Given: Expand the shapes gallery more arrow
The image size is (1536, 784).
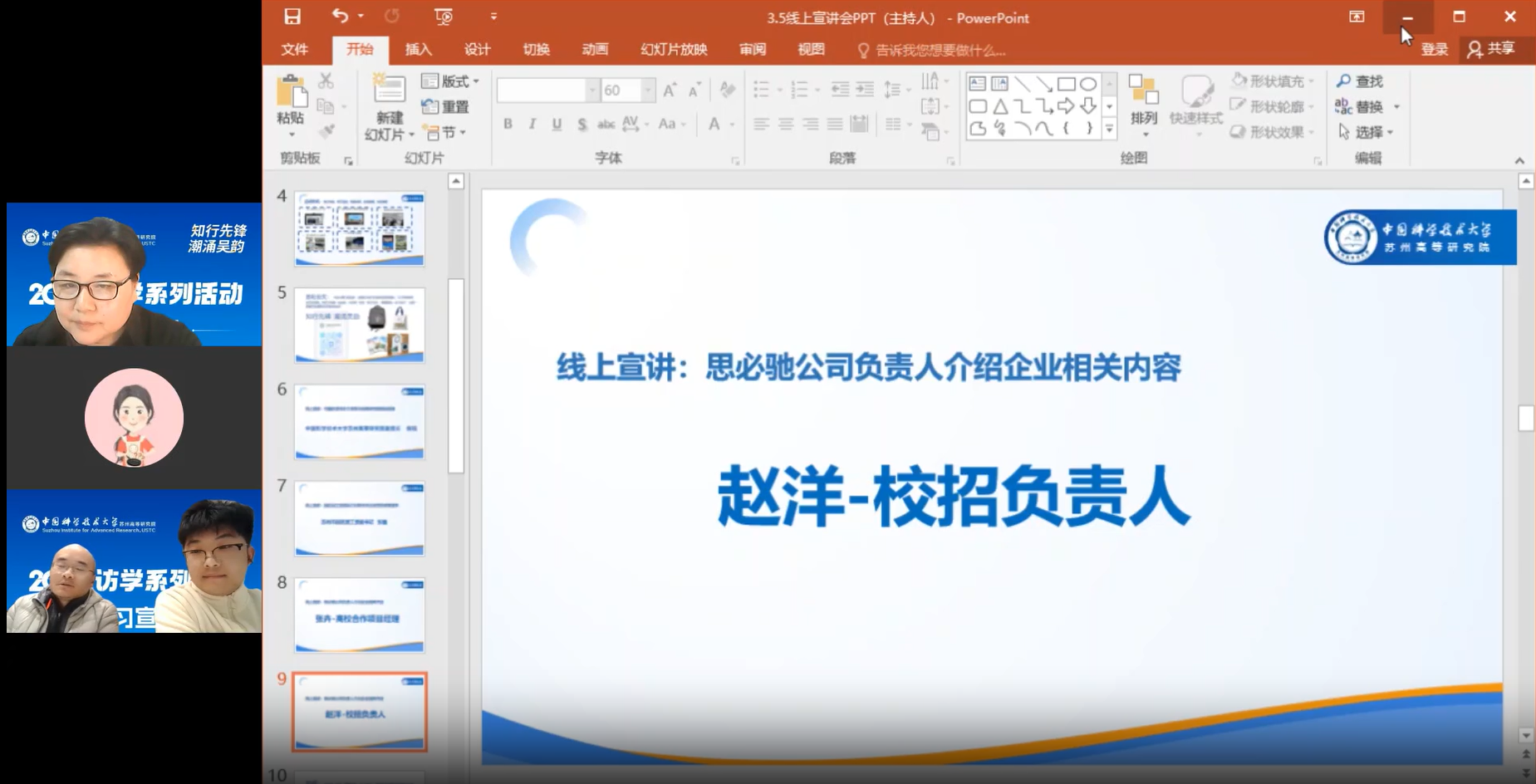Looking at the screenshot, I should pyautogui.click(x=1109, y=129).
